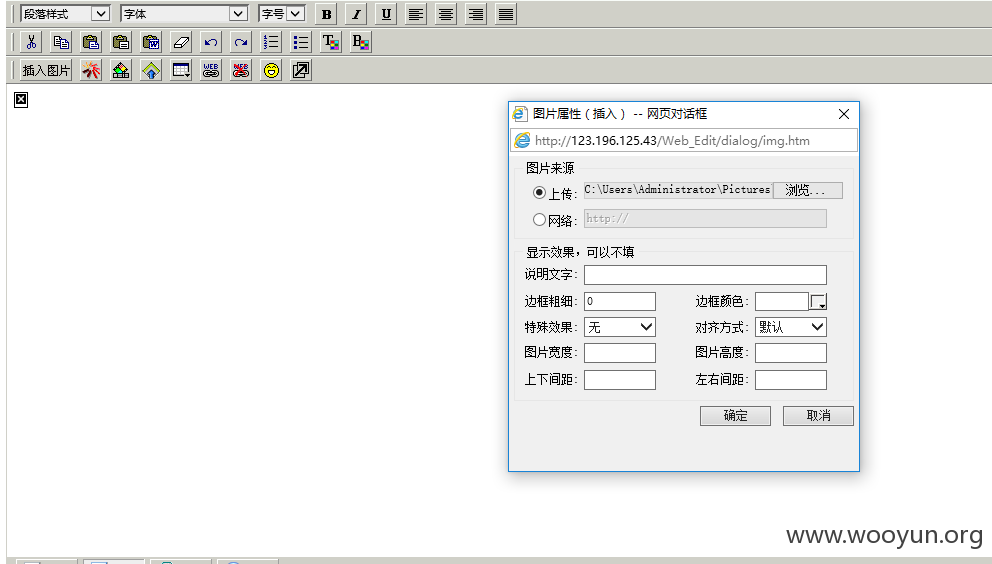Open the 字体 font dropdown
The height and width of the screenshot is (564, 992).
[183, 14]
